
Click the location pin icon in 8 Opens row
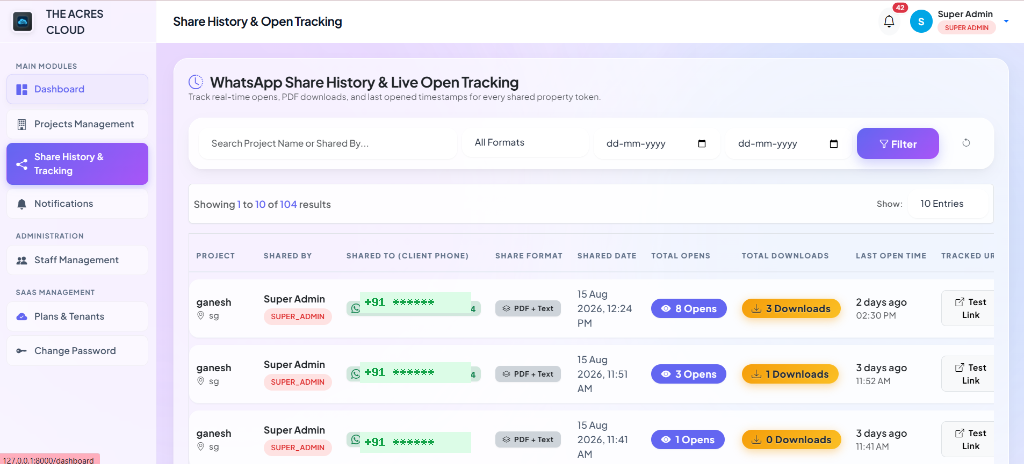point(200,316)
